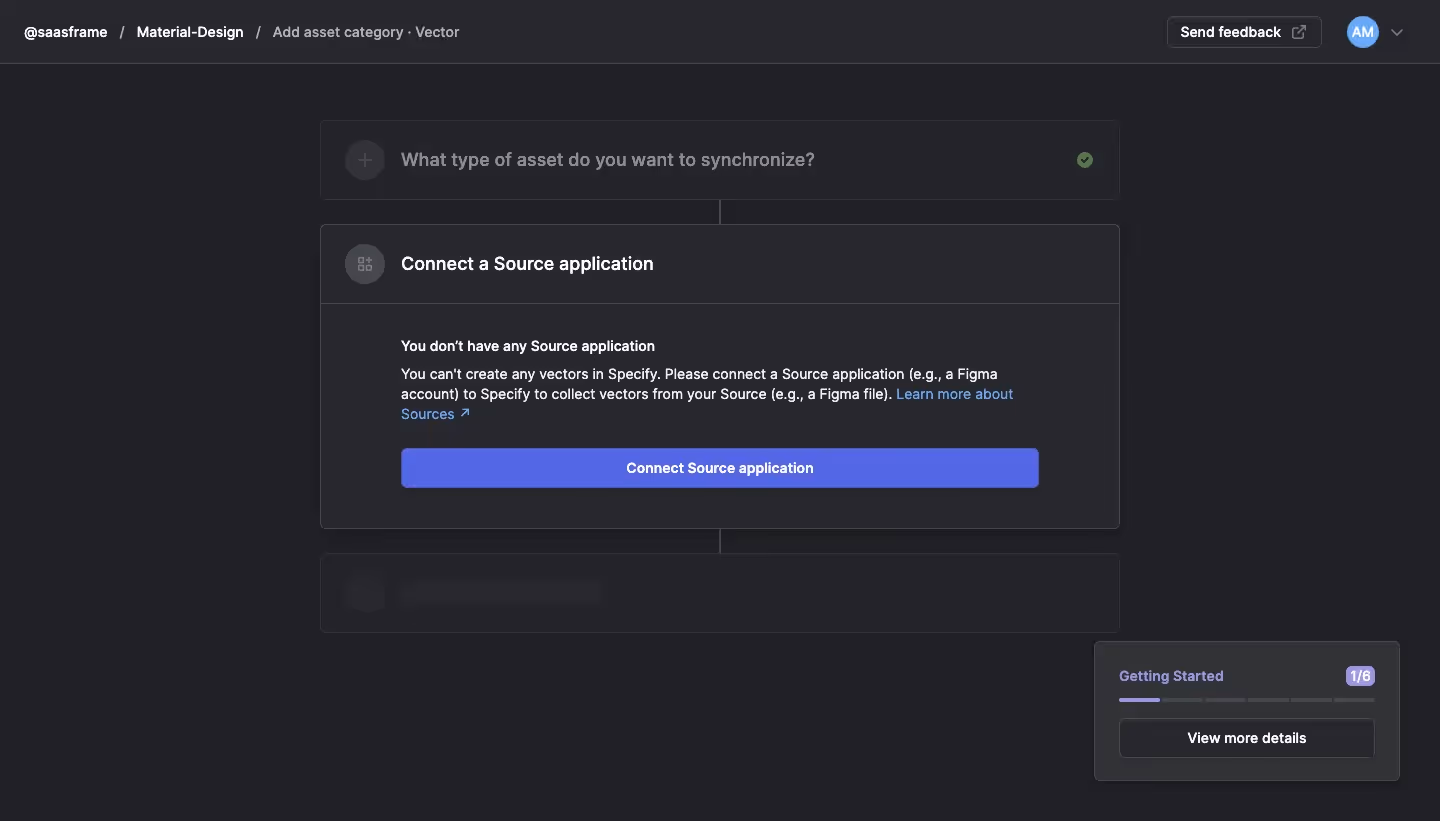Image resolution: width=1440 pixels, height=821 pixels.
Task: Select the empty third step placeholder
Action: tap(720, 593)
